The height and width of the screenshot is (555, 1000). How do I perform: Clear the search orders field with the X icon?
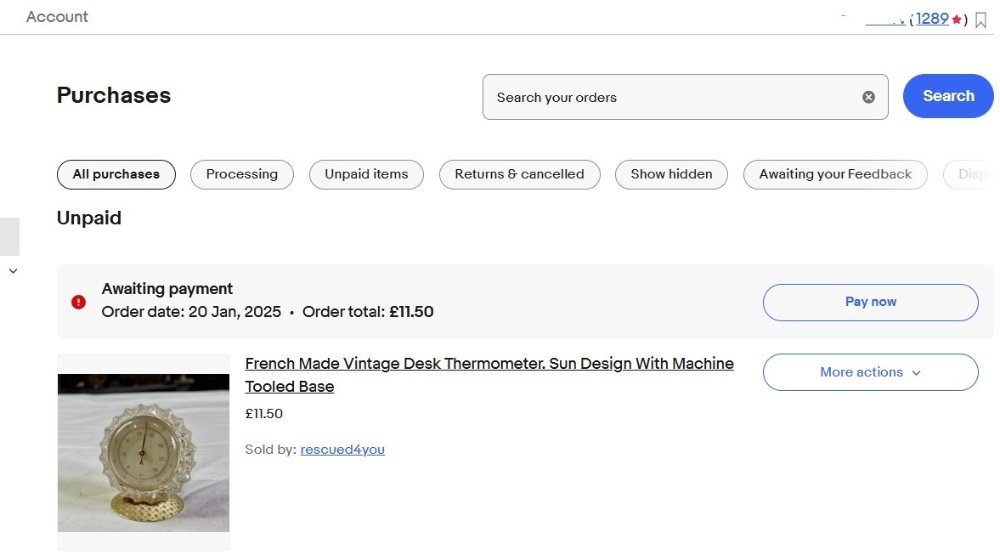tap(868, 97)
